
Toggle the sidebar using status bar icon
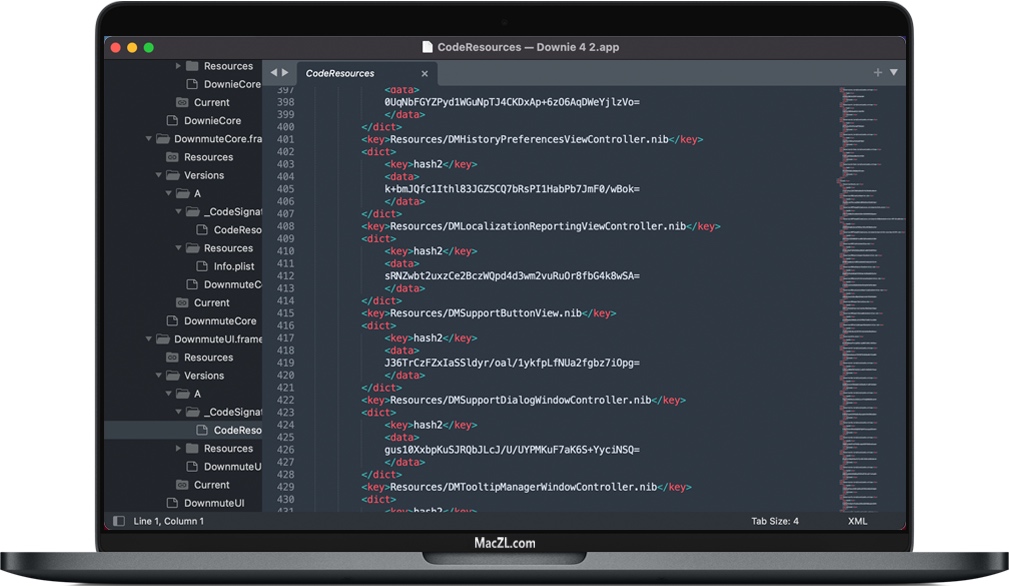tap(119, 521)
